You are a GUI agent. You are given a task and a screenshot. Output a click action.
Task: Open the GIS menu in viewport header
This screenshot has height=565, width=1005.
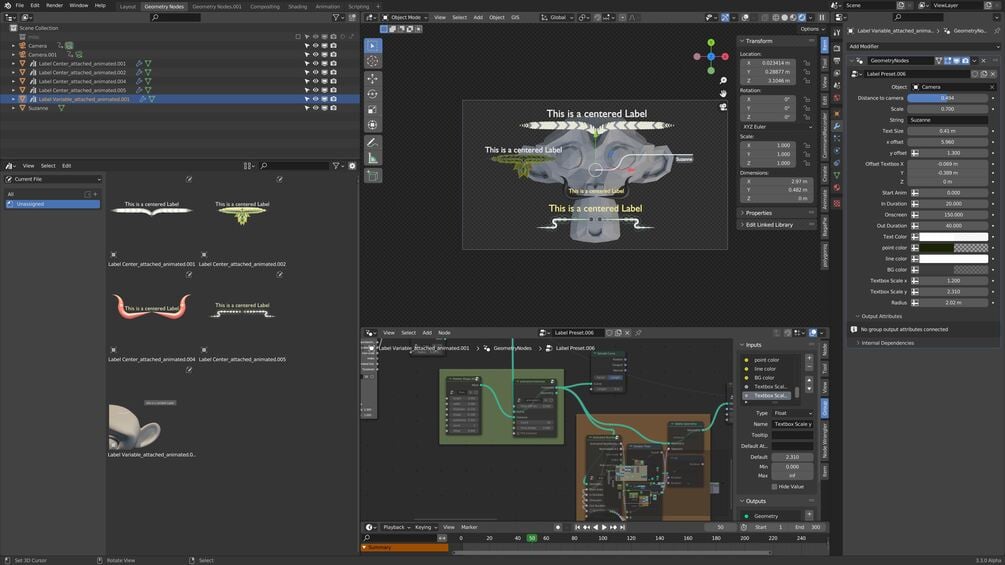pyautogui.click(x=515, y=17)
